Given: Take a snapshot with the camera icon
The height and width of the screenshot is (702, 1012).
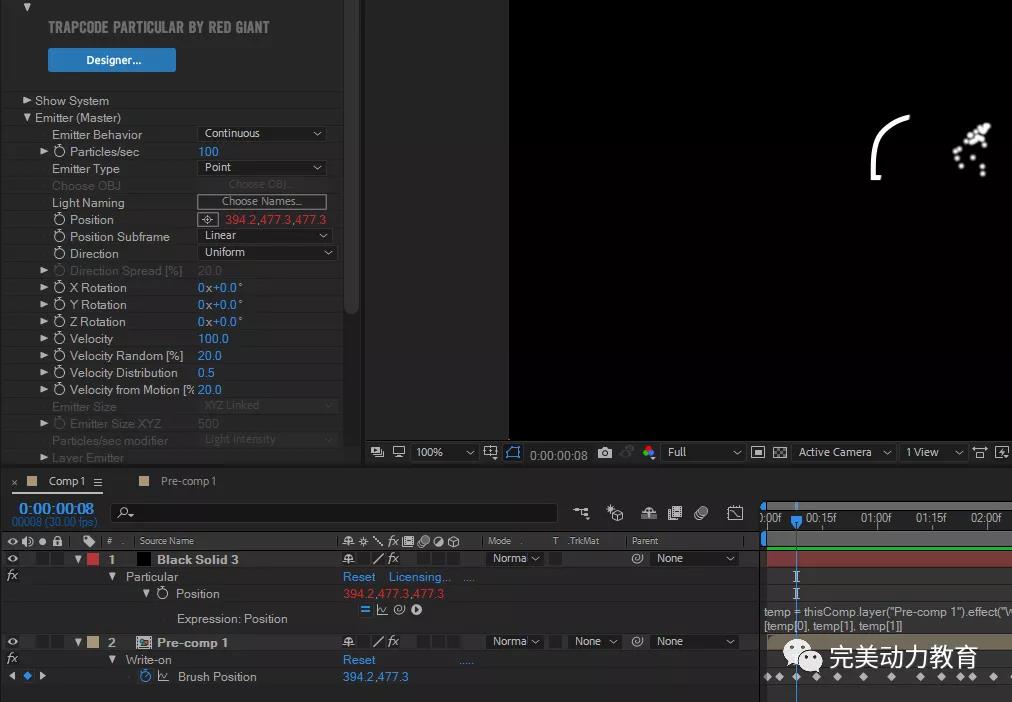Looking at the screenshot, I should pyautogui.click(x=604, y=453).
